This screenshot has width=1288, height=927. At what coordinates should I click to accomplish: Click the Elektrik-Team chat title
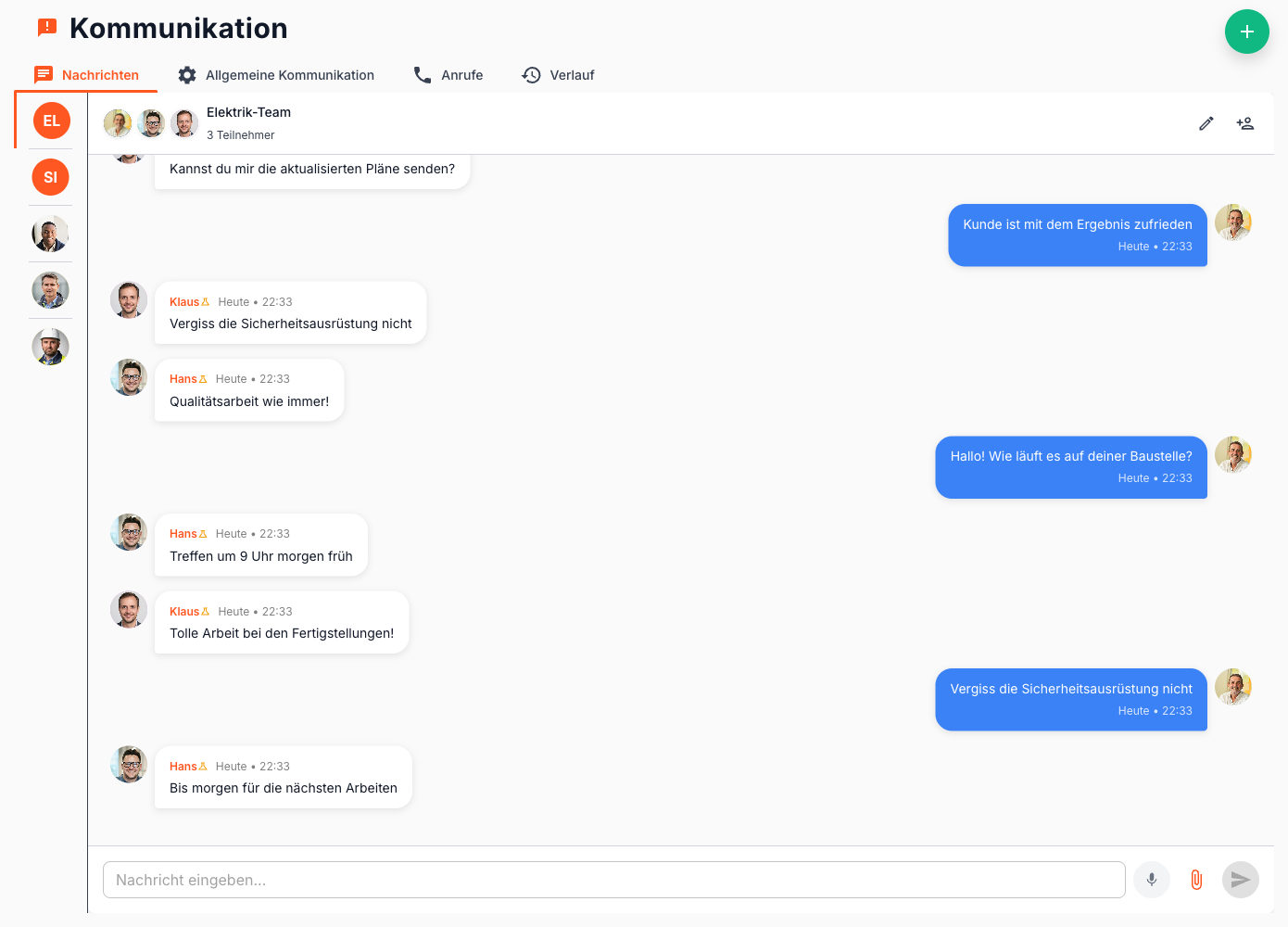click(248, 112)
